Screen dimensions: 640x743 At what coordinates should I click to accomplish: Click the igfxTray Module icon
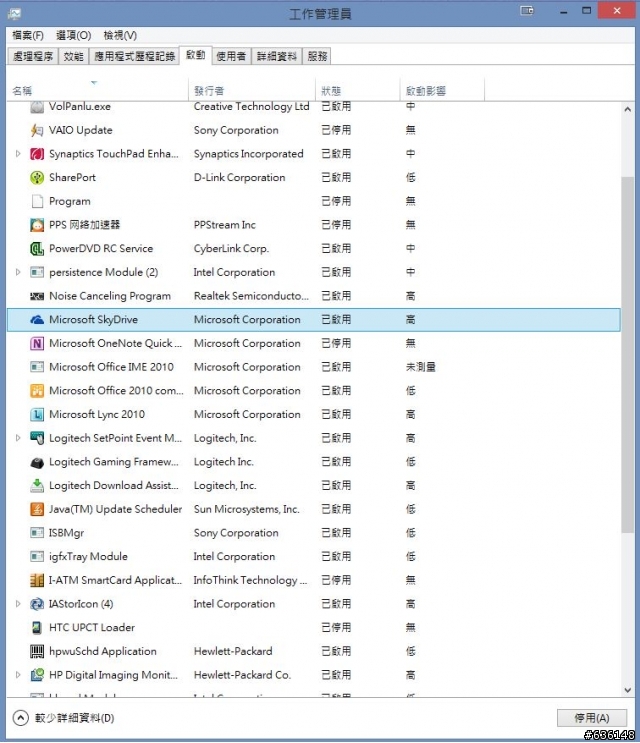[37, 557]
